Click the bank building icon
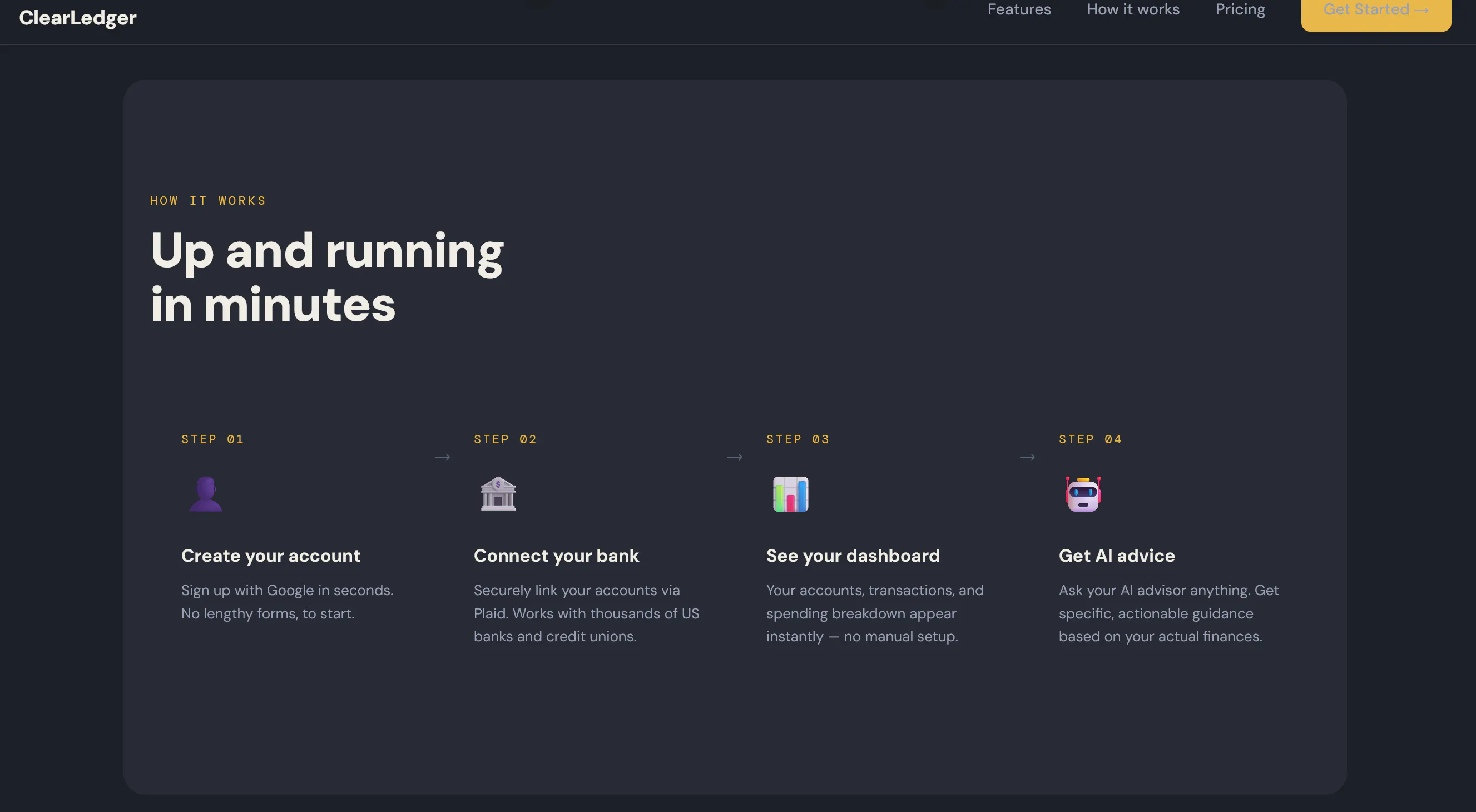 (498, 494)
